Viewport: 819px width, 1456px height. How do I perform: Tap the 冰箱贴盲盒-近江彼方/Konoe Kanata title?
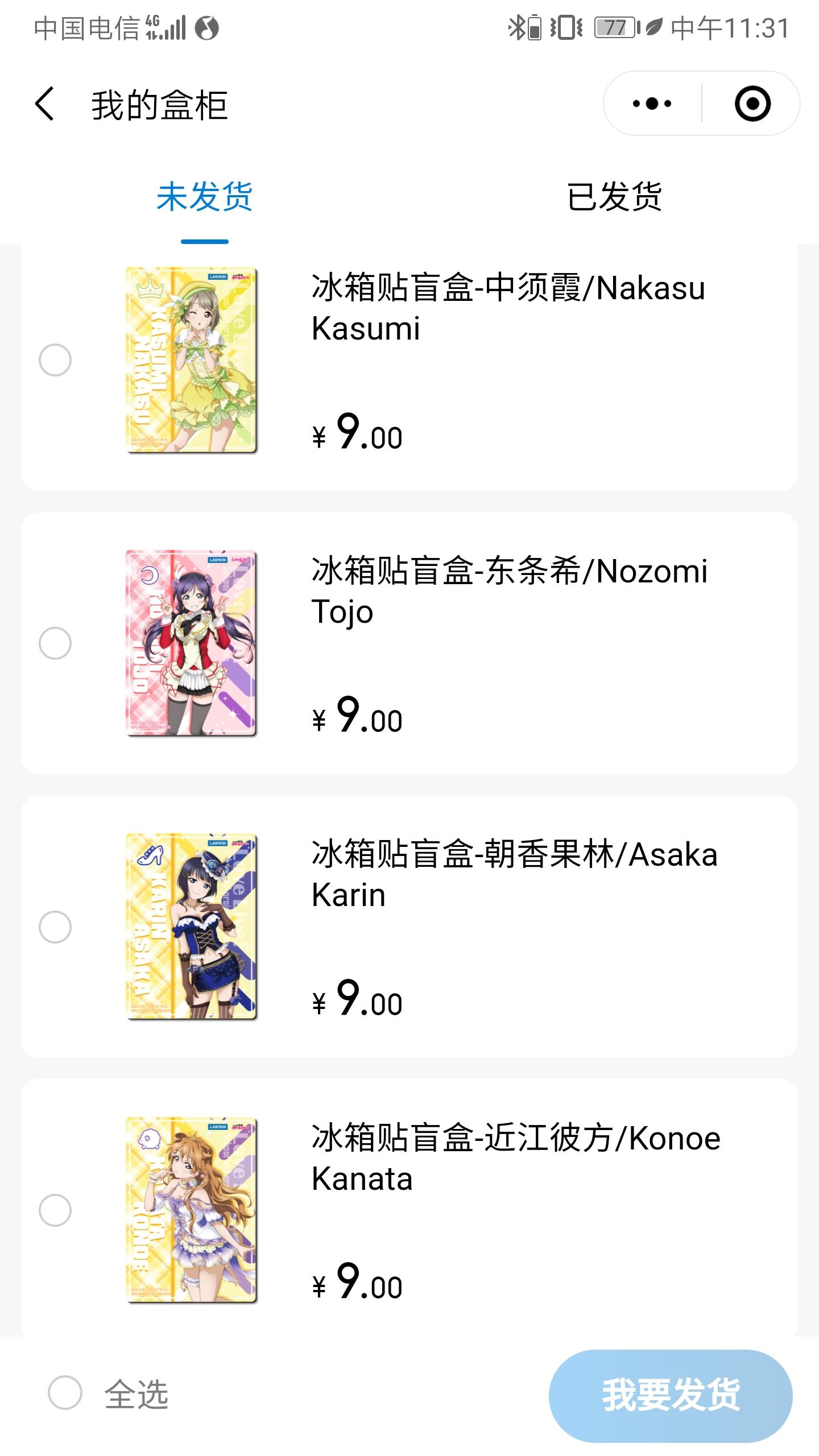click(x=516, y=1158)
